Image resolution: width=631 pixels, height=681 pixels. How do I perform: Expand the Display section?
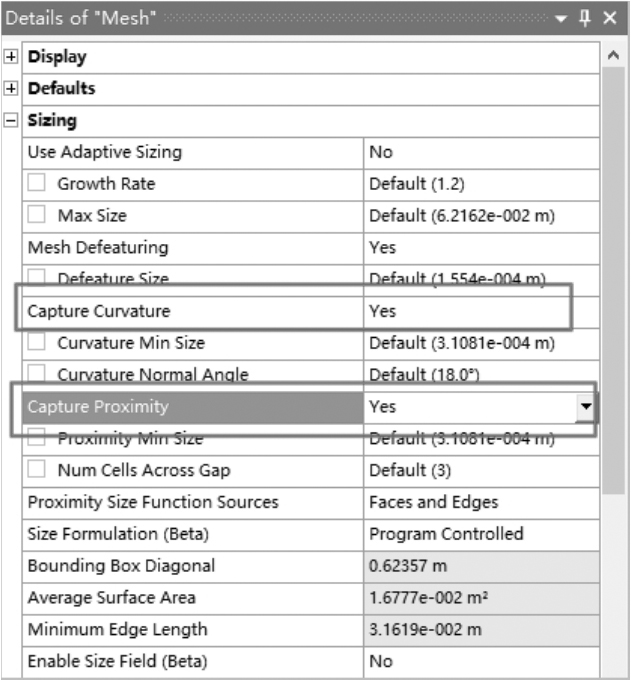(x=11, y=57)
